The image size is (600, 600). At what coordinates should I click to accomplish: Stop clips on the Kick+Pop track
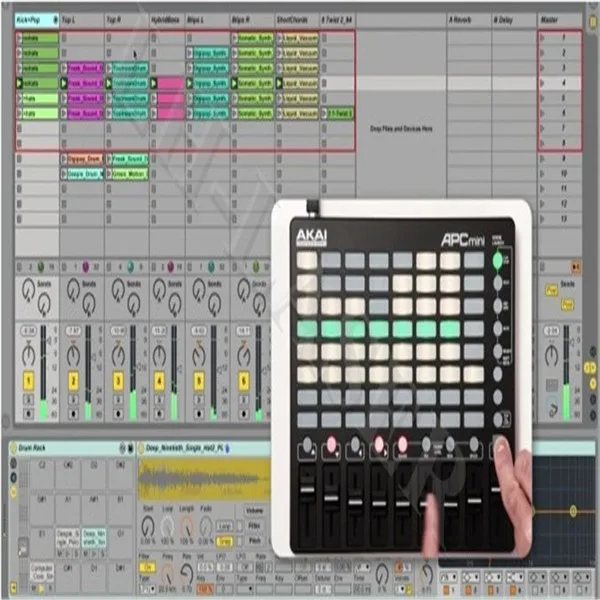point(20,267)
